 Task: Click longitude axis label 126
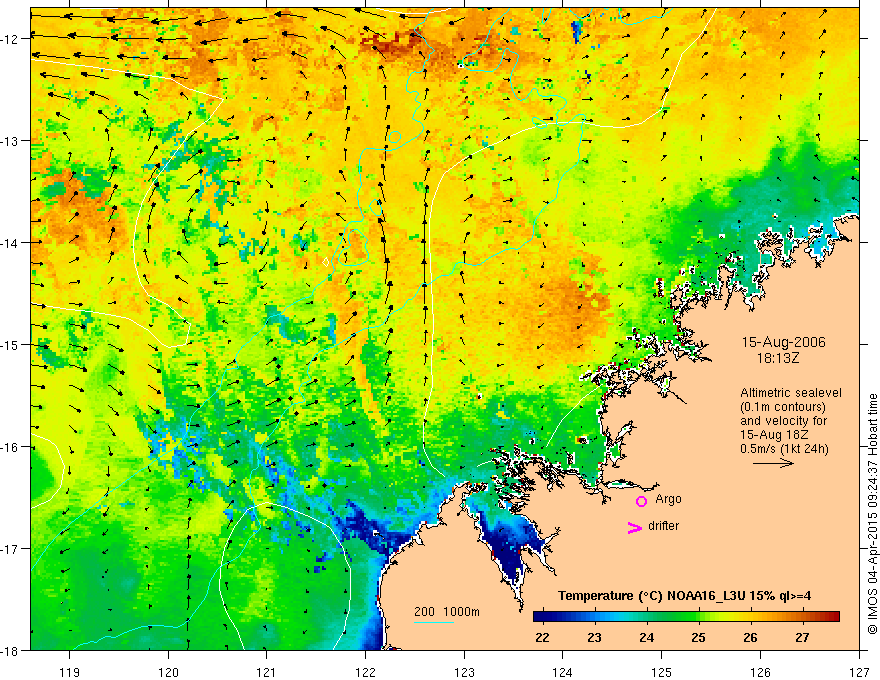[760, 672]
